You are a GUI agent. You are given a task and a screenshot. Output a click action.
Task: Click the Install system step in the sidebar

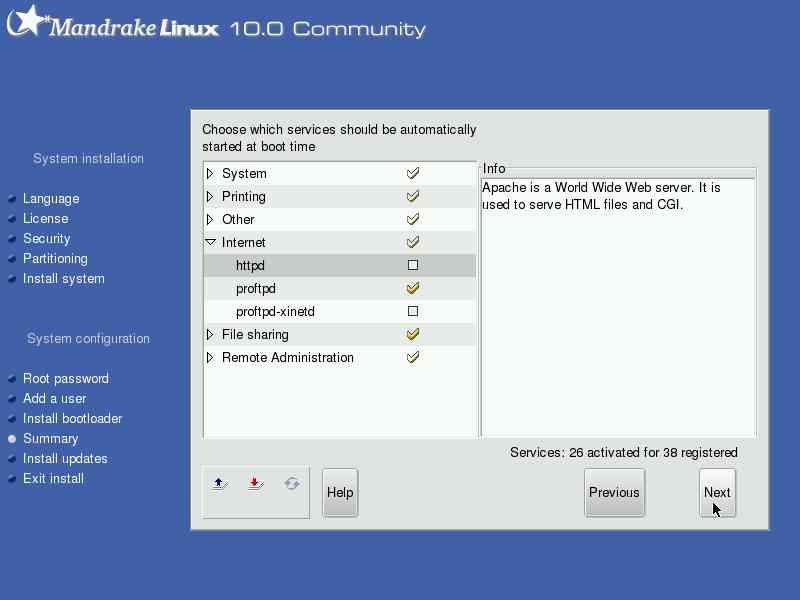64,279
